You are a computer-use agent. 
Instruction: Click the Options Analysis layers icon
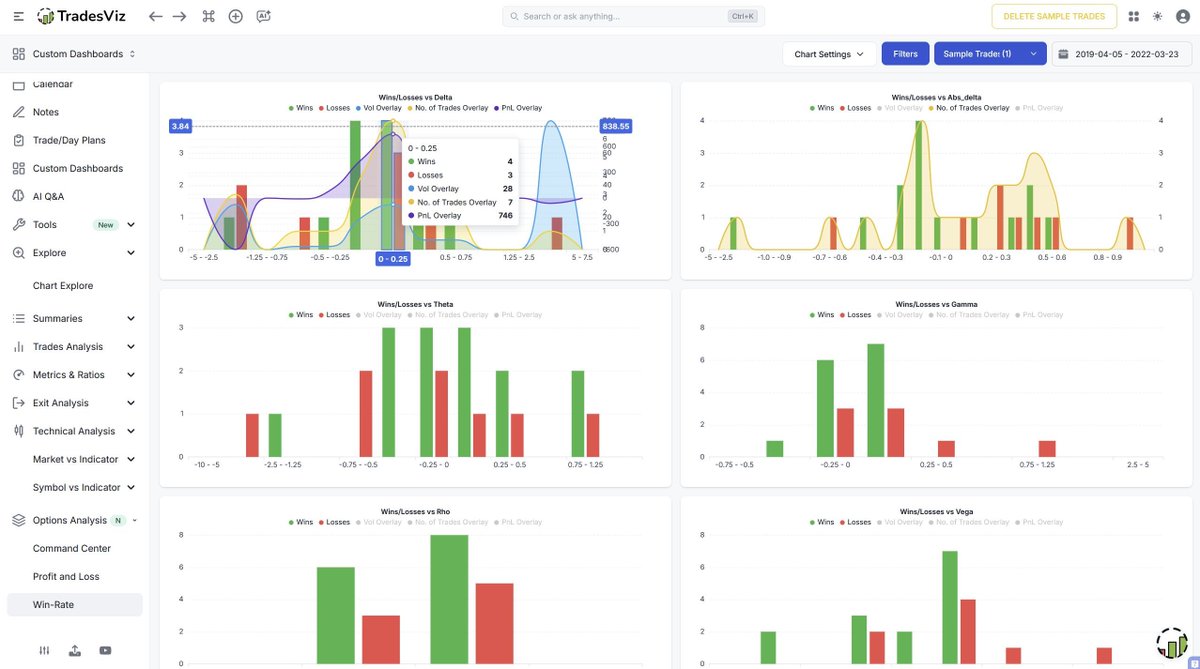tap(18, 520)
